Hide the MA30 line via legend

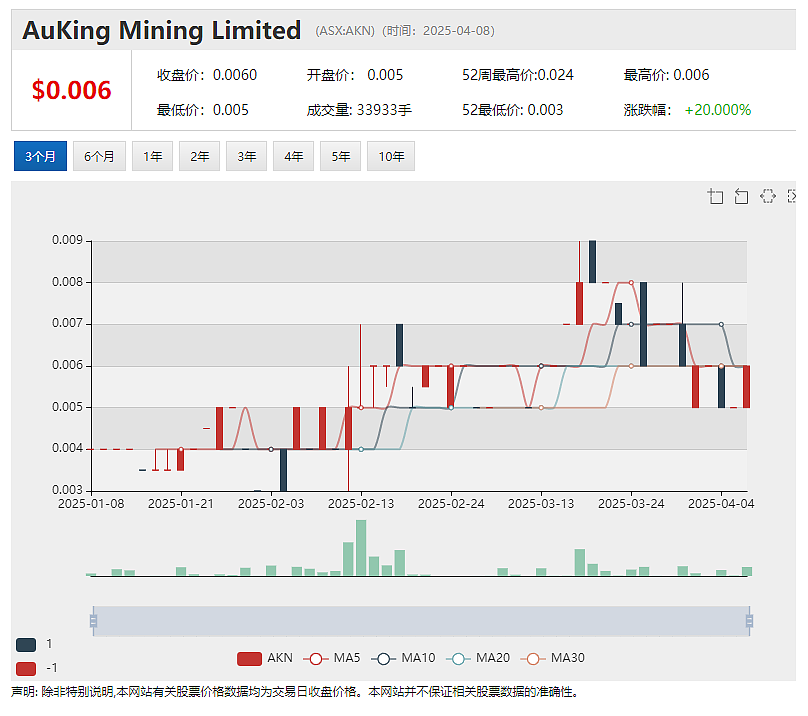pyautogui.click(x=552, y=658)
